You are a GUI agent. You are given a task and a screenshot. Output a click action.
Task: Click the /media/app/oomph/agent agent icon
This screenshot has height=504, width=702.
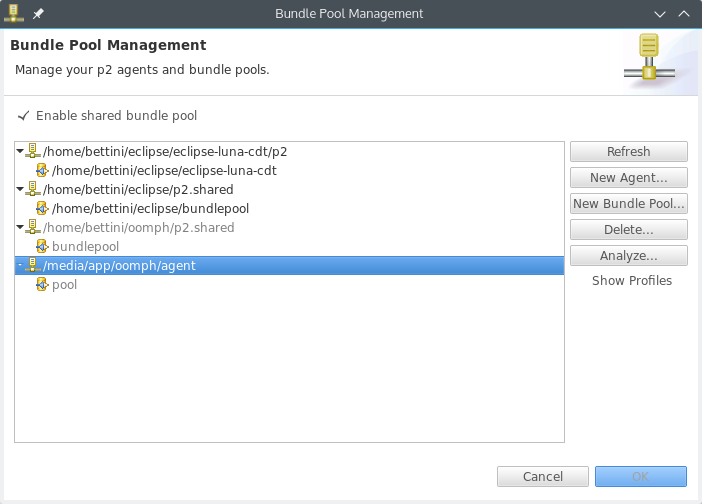click(x=33, y=265)
